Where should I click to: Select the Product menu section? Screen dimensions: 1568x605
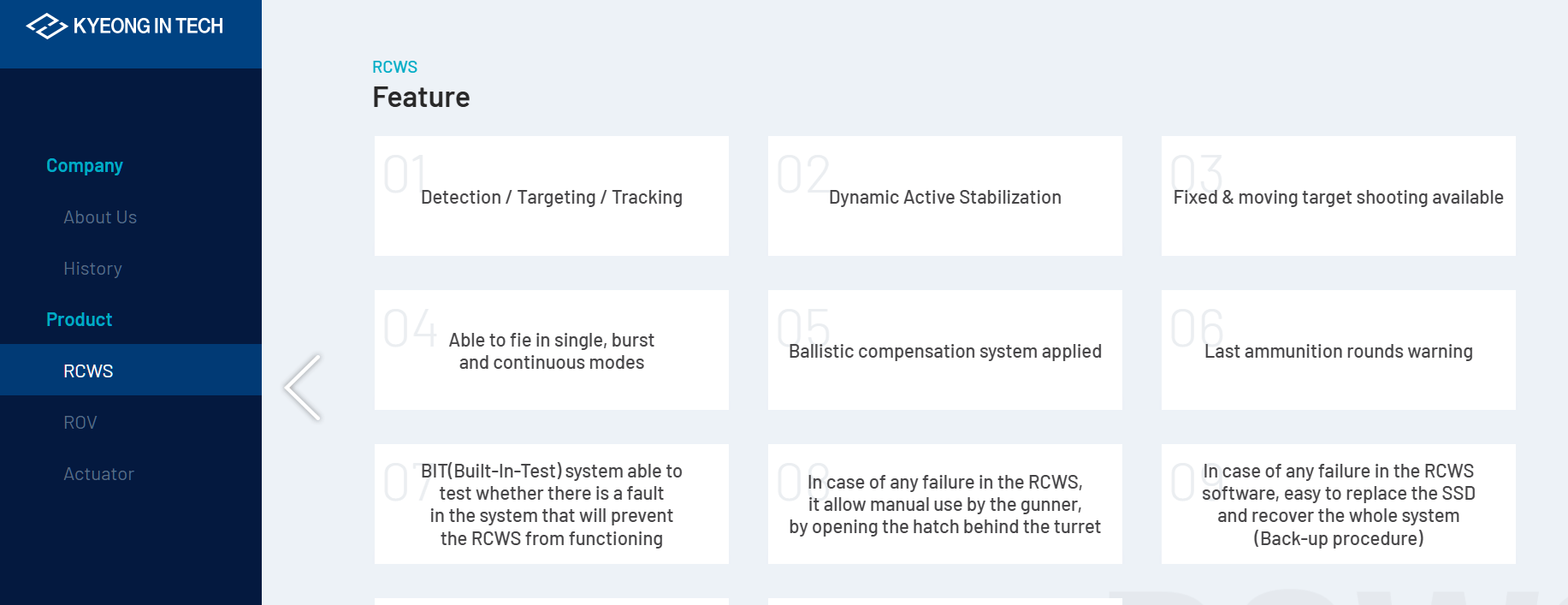[x=79, y=319]
